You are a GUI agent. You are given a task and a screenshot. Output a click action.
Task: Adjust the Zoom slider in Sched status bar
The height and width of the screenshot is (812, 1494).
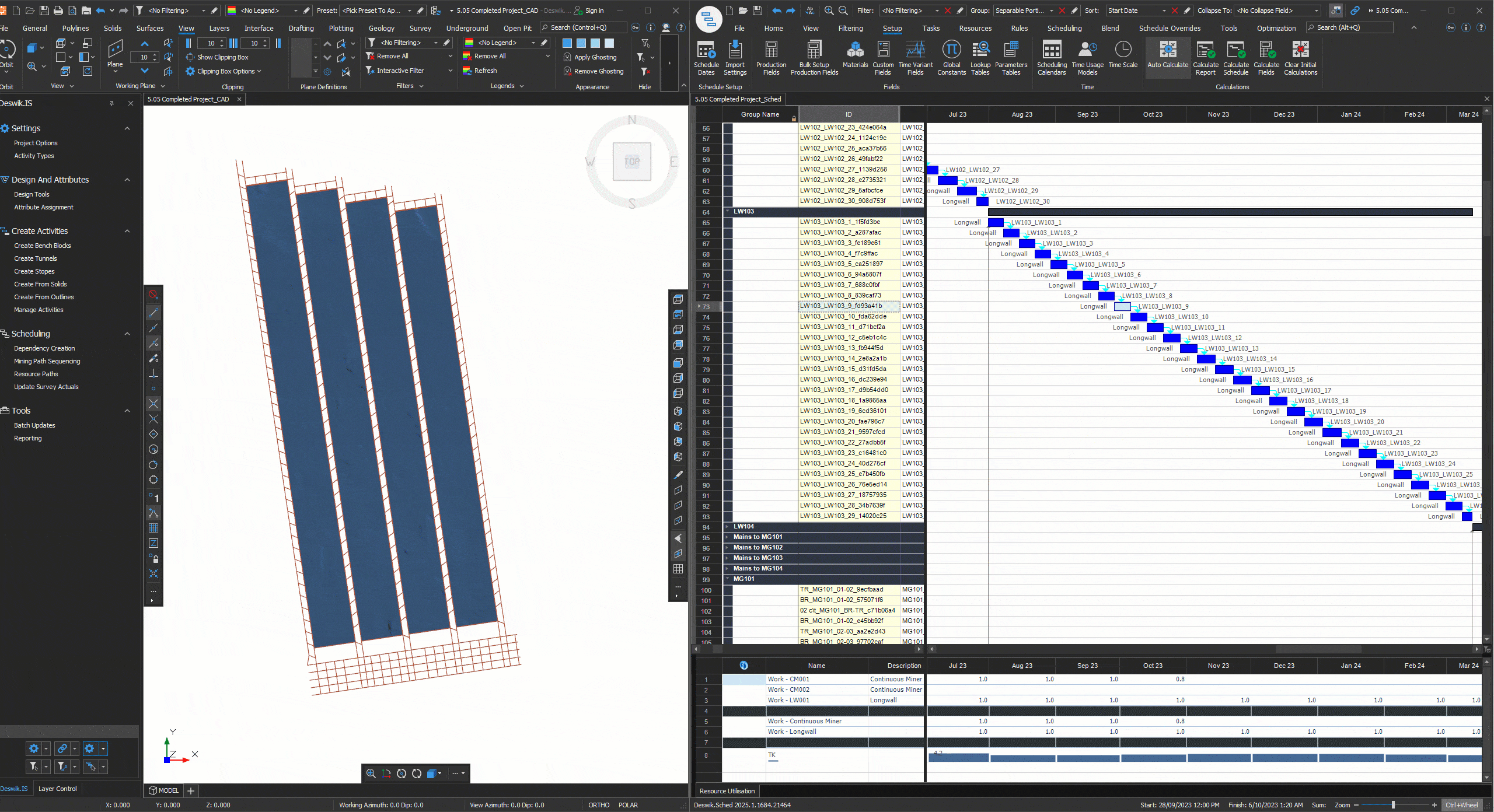click(1393, 805)
